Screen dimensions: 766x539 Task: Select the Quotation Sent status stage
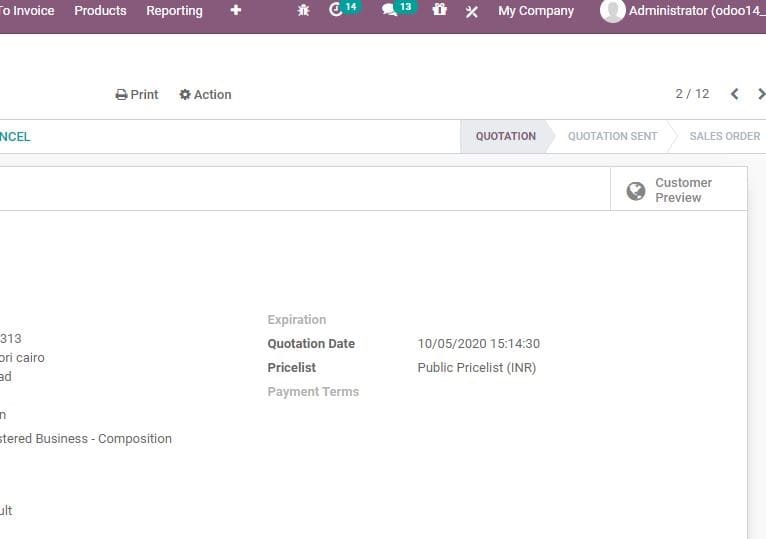[x=612, y=136]
